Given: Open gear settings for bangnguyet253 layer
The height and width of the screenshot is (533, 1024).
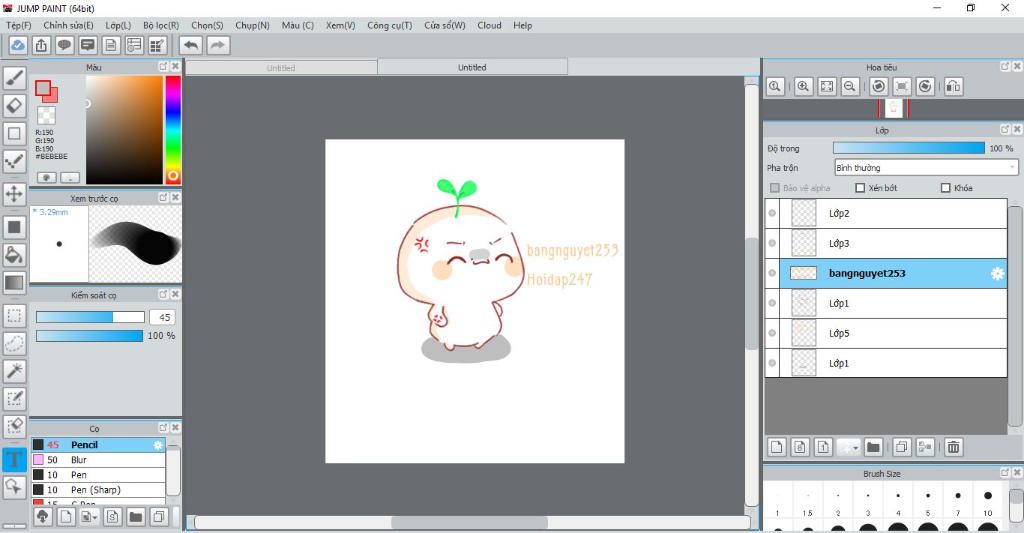Looking at the screenshot, I should click(x=997, y=274).
